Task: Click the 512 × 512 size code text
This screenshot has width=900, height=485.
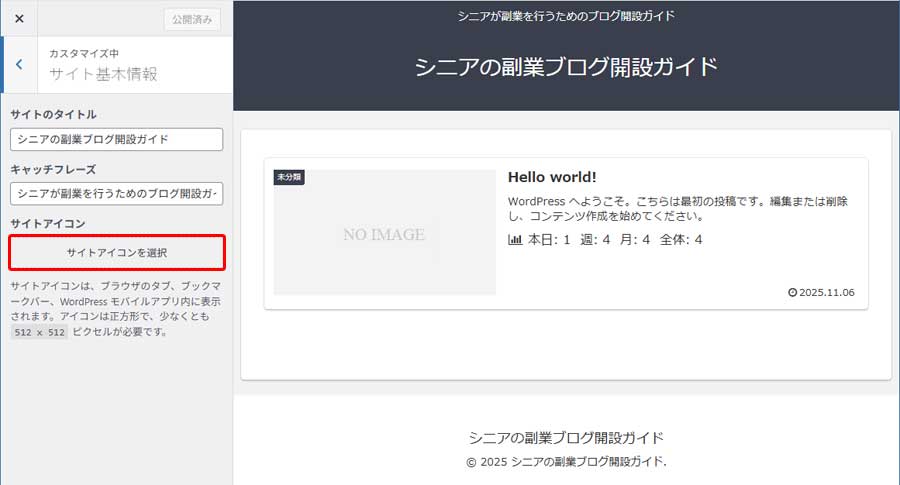Action: 39,332
